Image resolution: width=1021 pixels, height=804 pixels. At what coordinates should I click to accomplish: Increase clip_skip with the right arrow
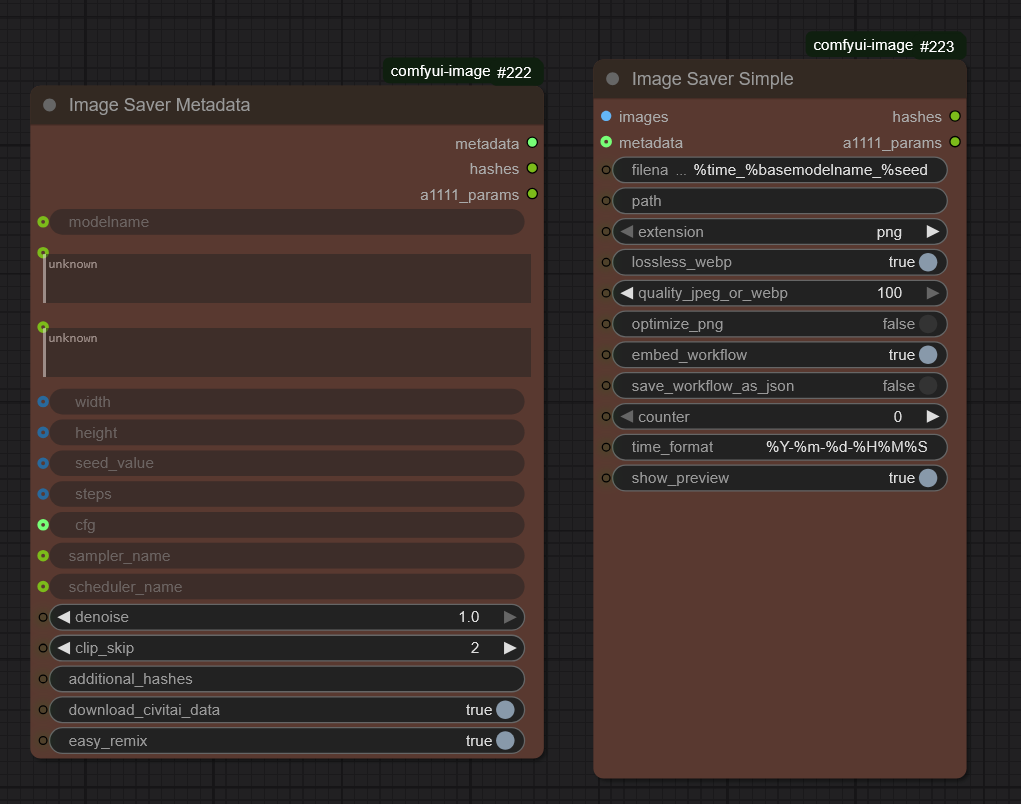pos(510,648)
